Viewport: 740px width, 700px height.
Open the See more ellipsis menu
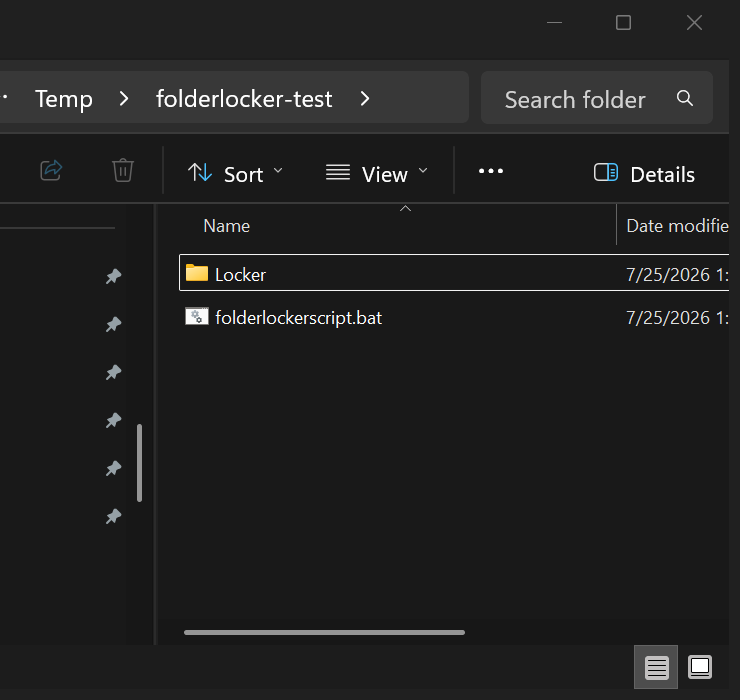coord(491,171)
